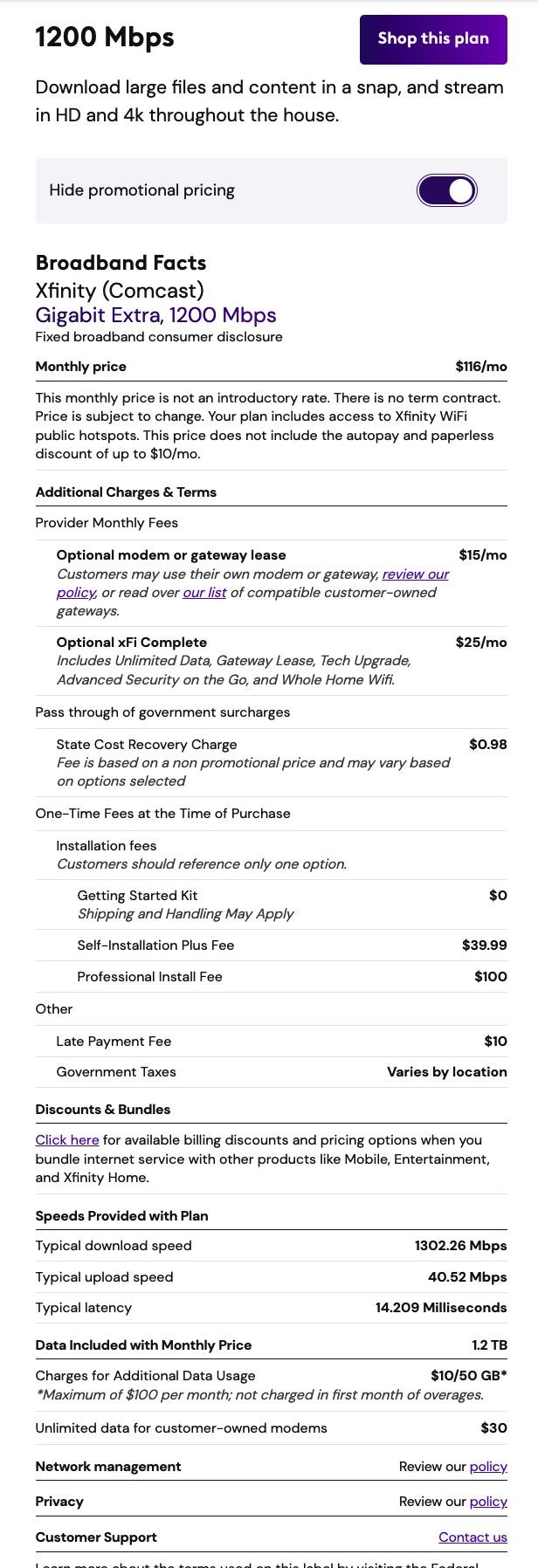
Task: Select the Late Payment Fee label
Action: [x=114, y=1042]
